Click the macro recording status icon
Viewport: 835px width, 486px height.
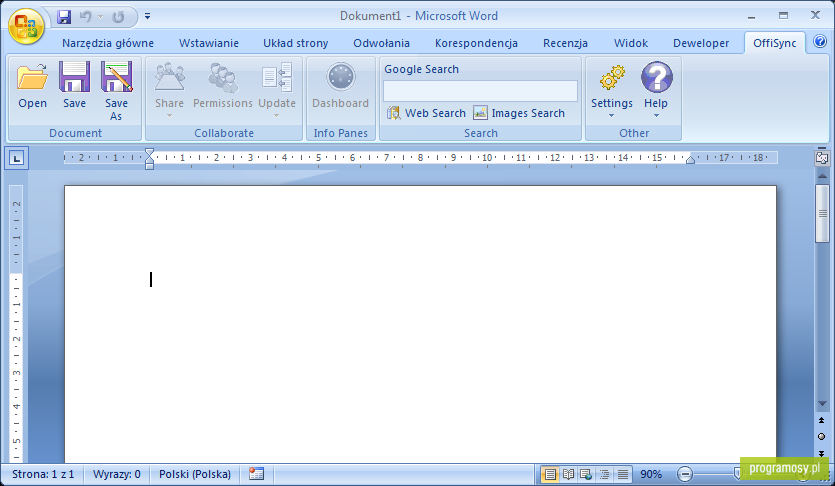(256, 474)
